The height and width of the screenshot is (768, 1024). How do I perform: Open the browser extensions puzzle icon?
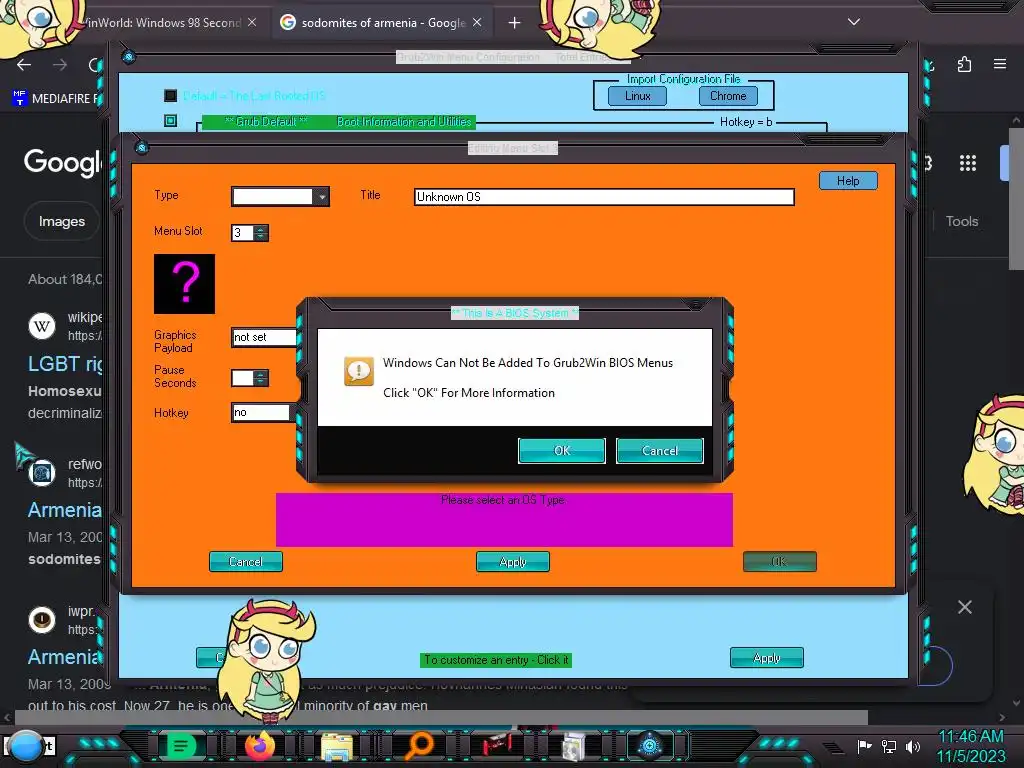(965, 64)
